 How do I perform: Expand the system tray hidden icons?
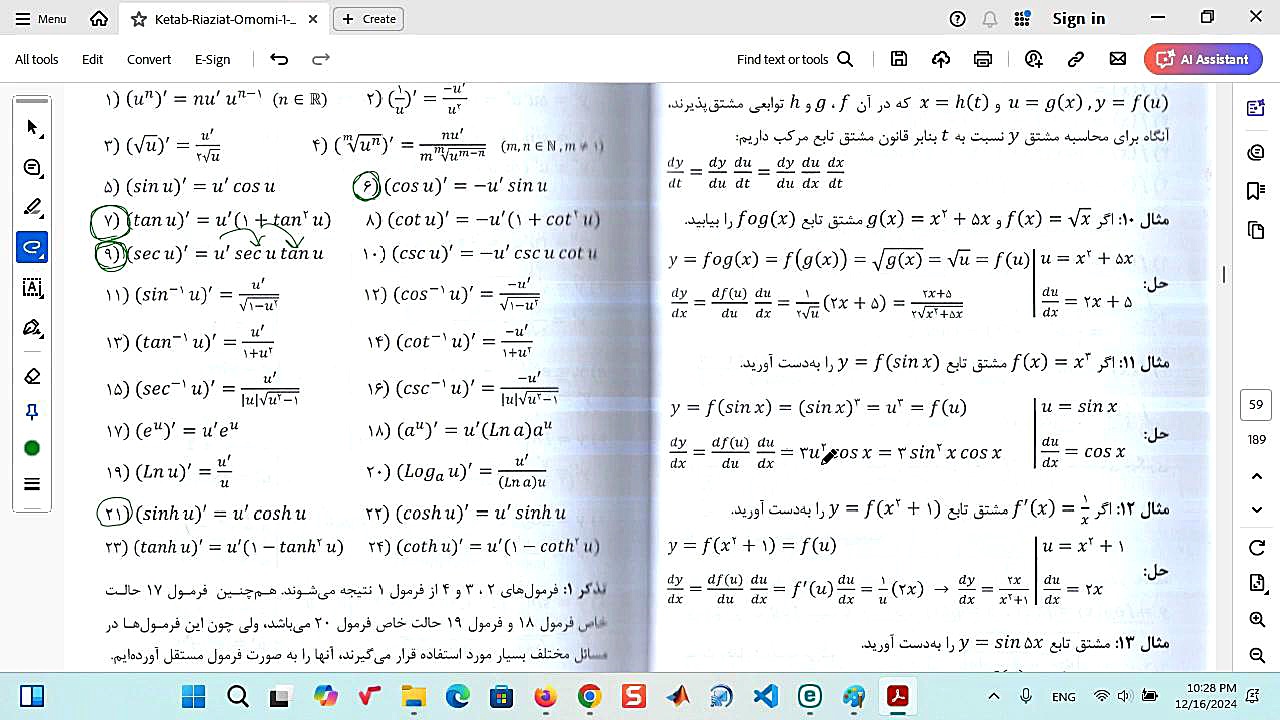click(x=993, y=696)
